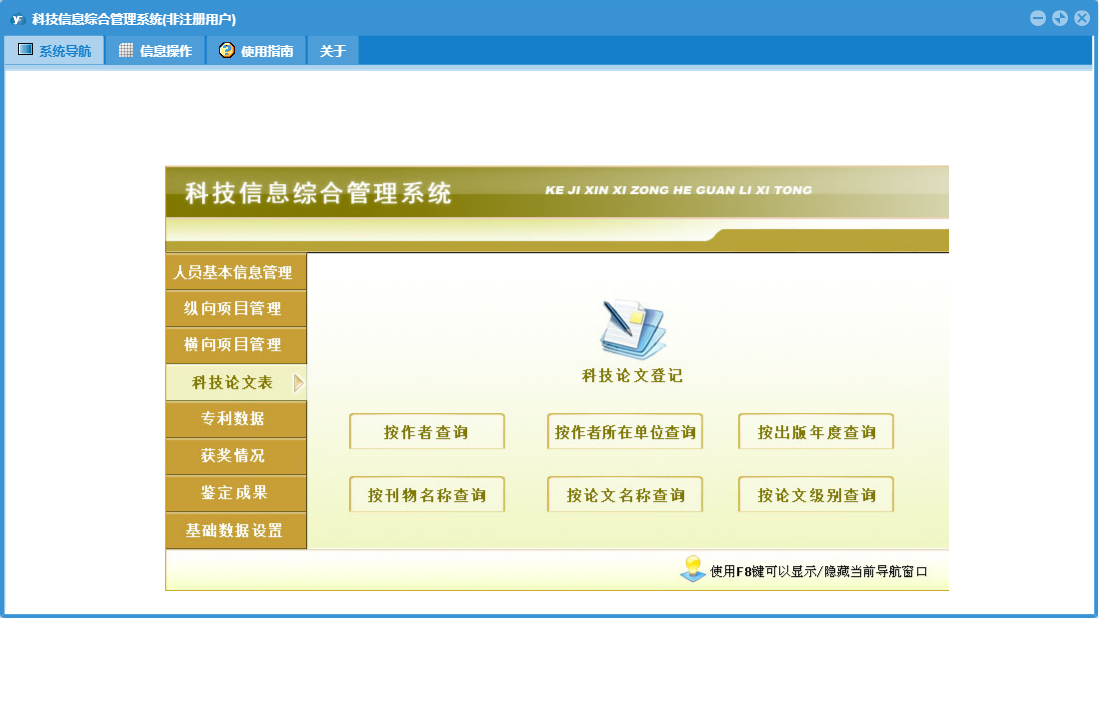The width and height of the screenshot is (1099, 723).
Task: Select 纵向项目管理 in sidebar
Action: click(x=236, y=308)
